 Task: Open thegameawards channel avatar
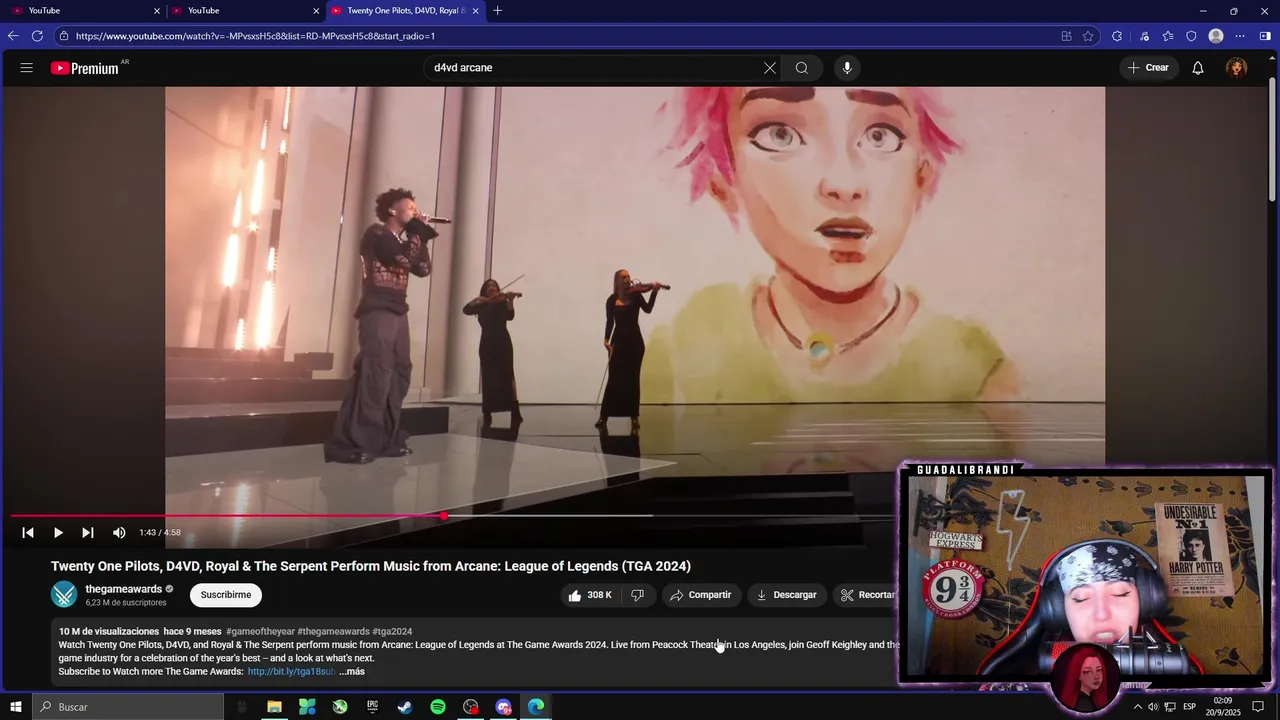click(x=64, y=594)
